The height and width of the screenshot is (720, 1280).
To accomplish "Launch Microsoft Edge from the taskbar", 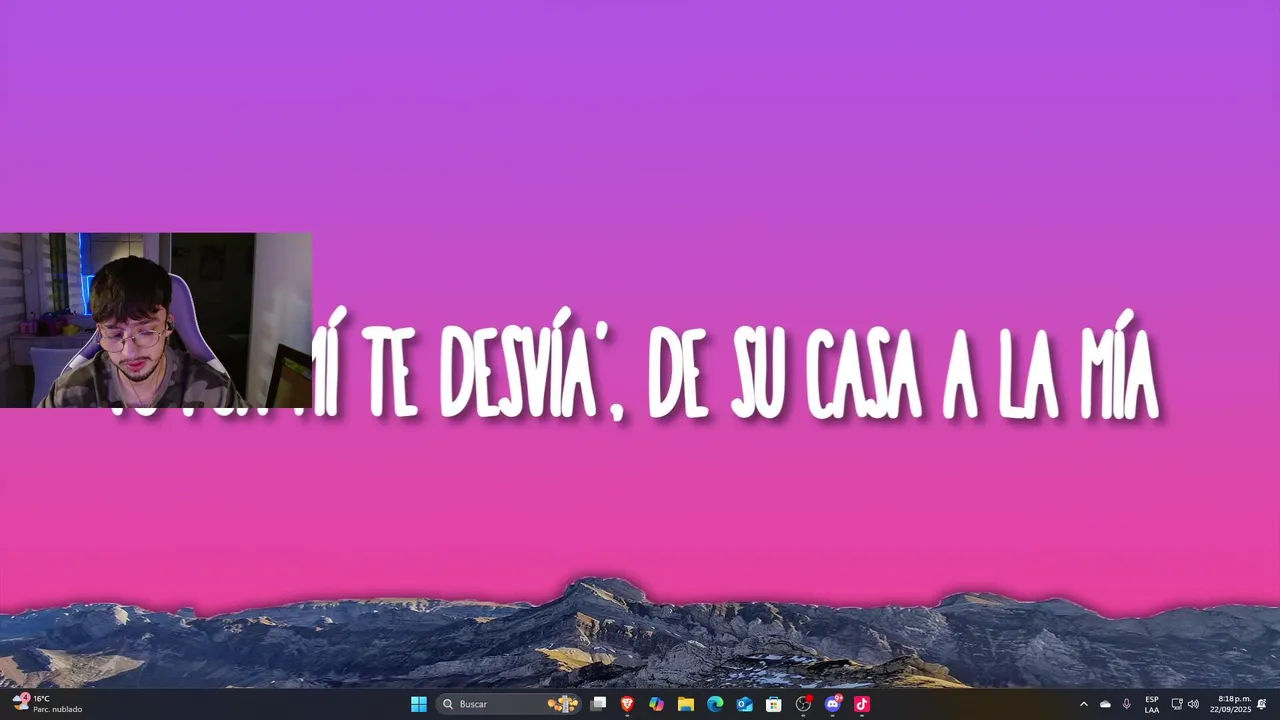I will (715, 704).
